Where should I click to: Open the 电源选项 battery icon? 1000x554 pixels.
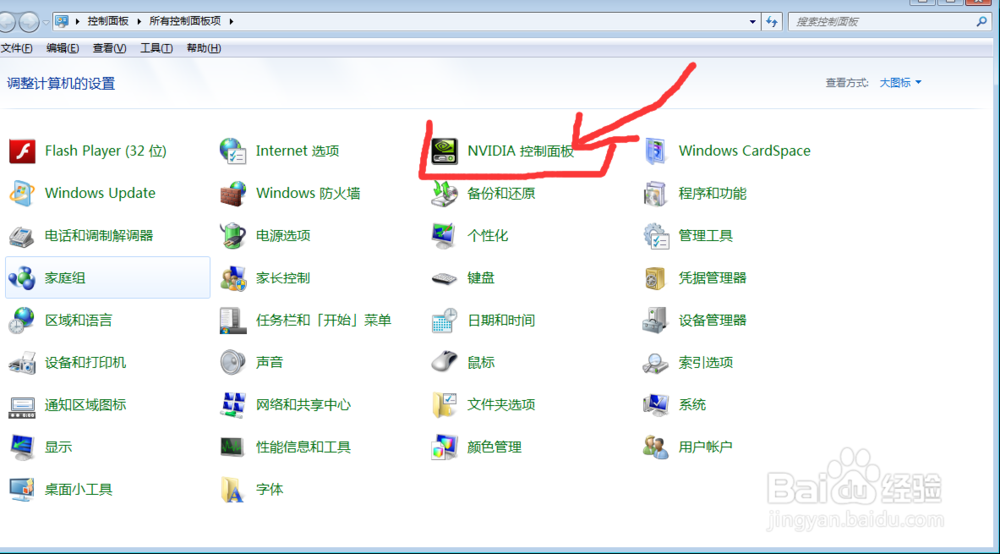(x=233, y=236)
